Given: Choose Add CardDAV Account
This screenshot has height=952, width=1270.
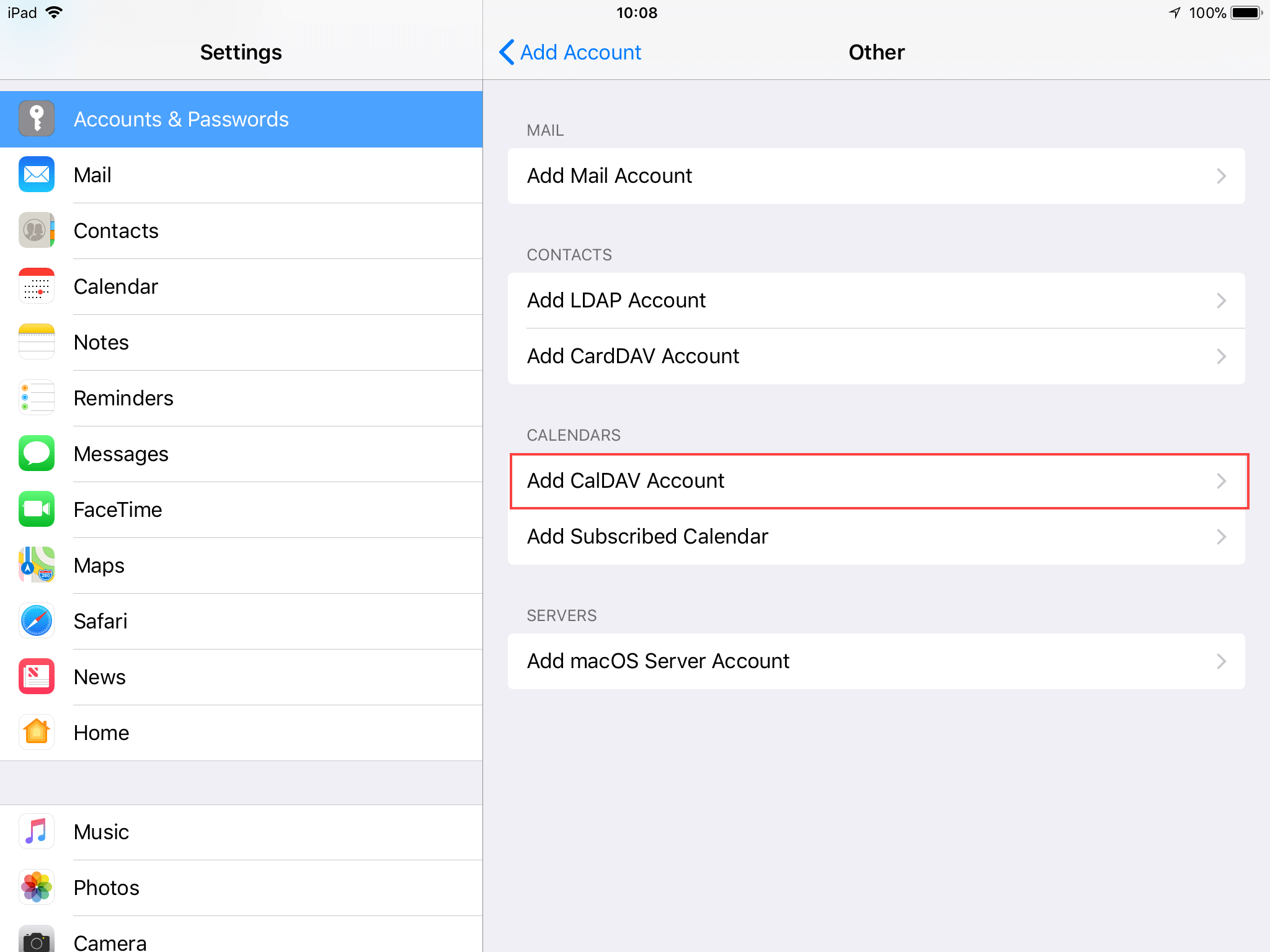Looking at the screenshot, I should 876,356.
